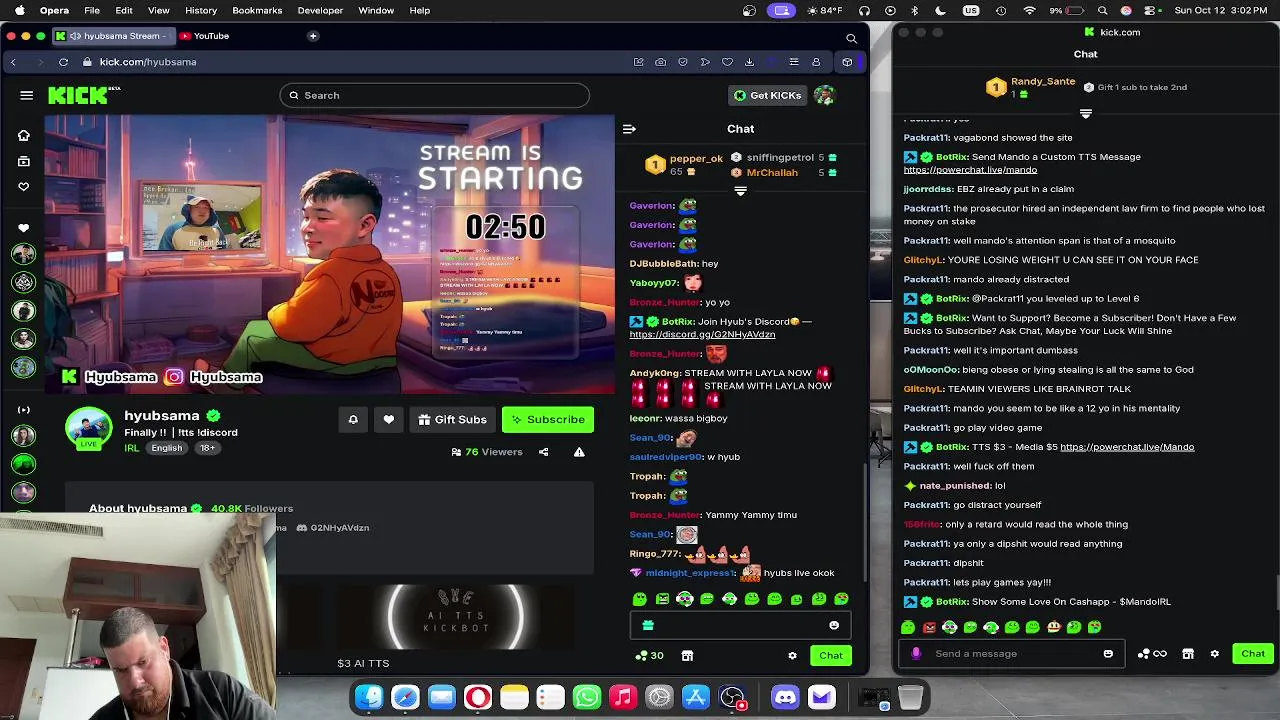The height and width of the screenshot is (720, 1280).
Task: Expand the chat leaderboard down arrow
Action: (x=740, y=191)
